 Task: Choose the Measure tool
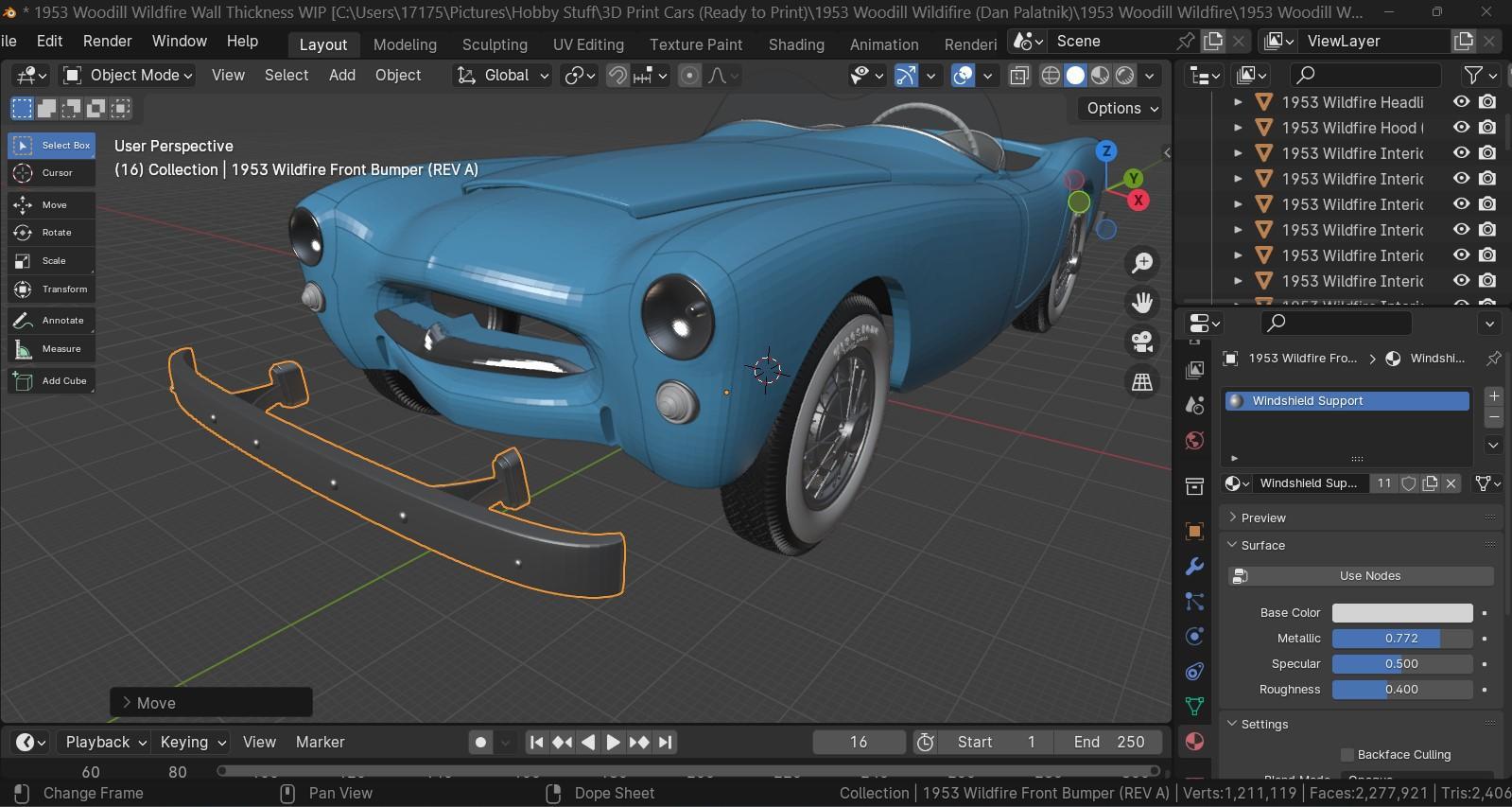pos(52,349)
